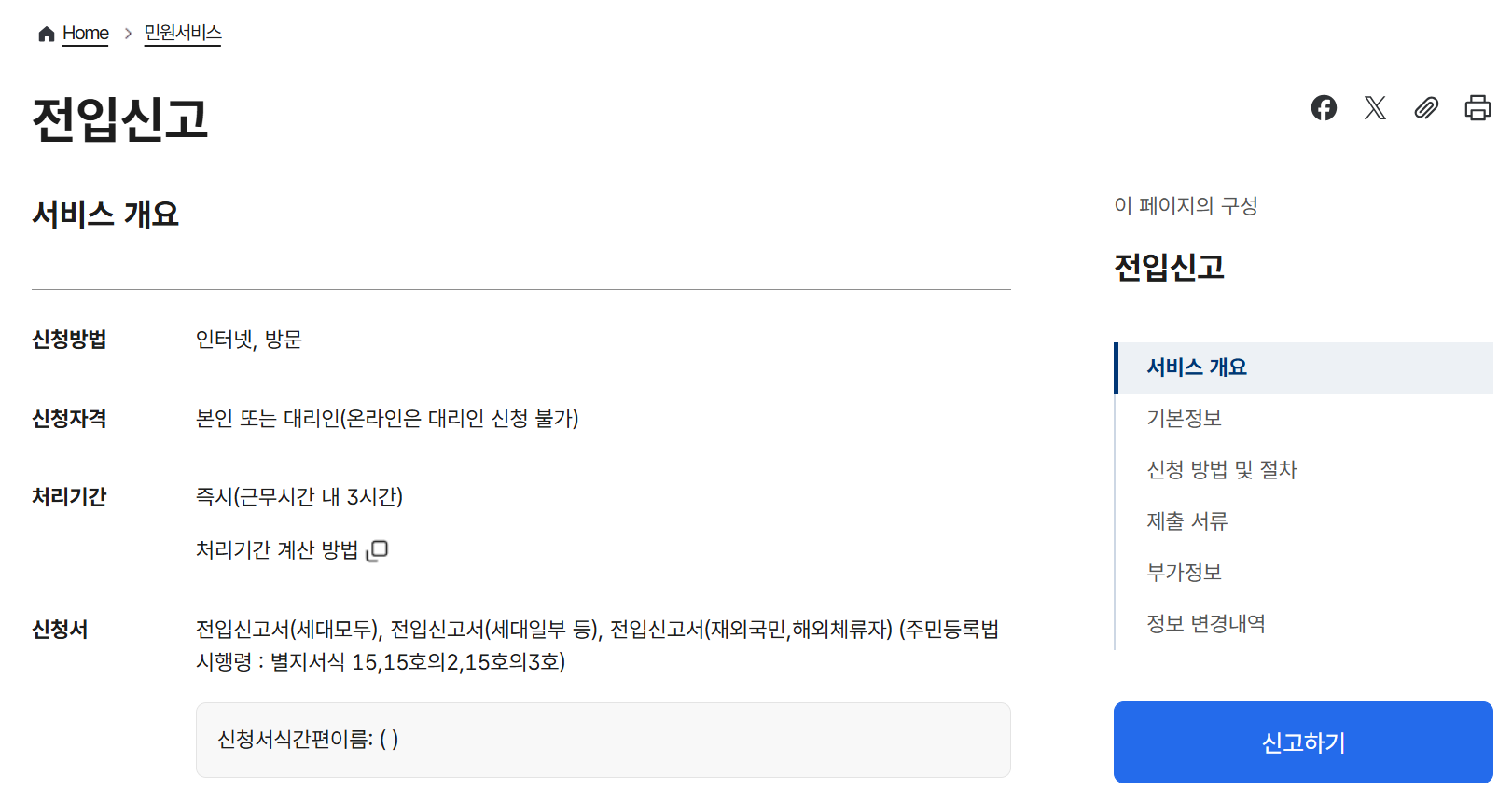Click the Home breadcrumb link
The image size is (1512, 804).
click(84, 33)
